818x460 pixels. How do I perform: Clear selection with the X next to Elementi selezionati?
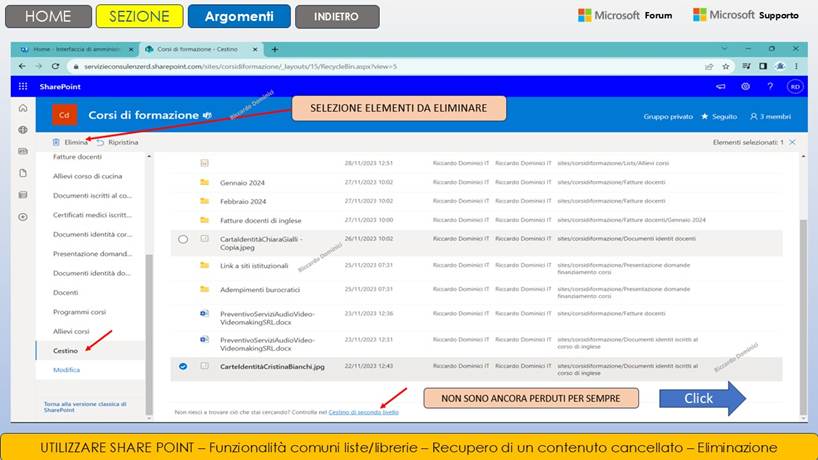[792, 142]
